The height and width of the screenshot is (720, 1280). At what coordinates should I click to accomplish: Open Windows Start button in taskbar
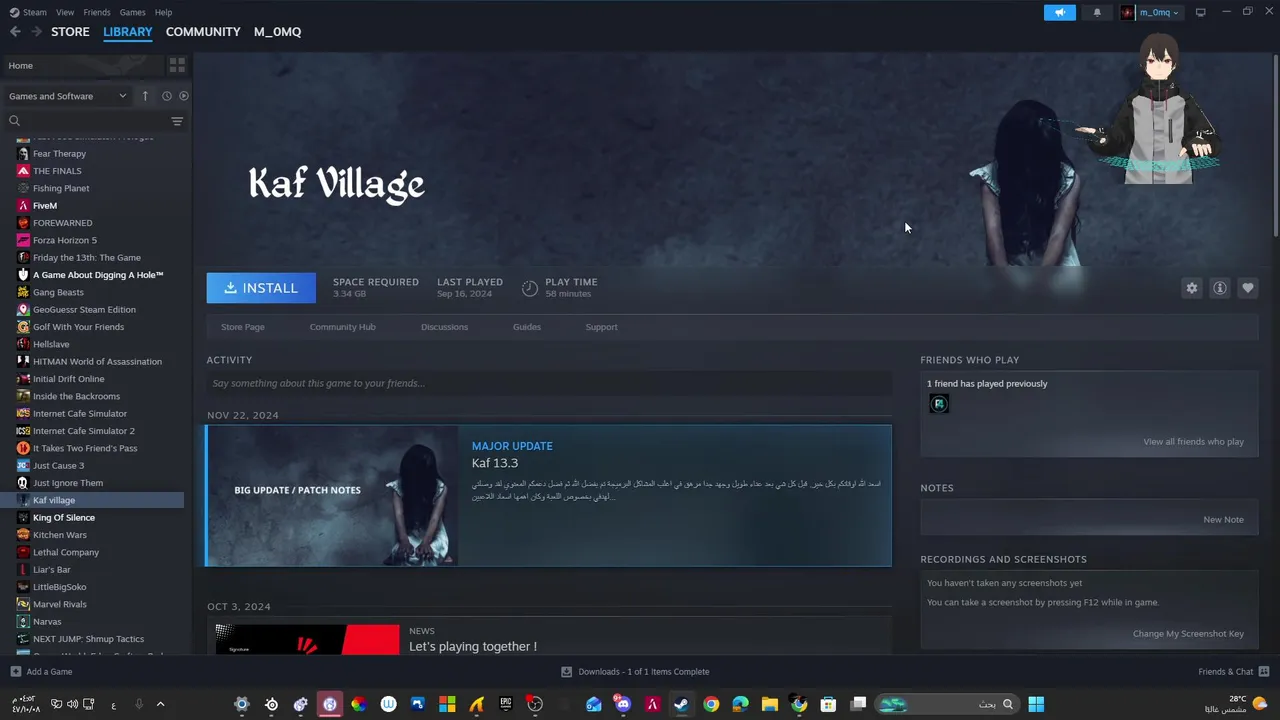pos(1036,704)
